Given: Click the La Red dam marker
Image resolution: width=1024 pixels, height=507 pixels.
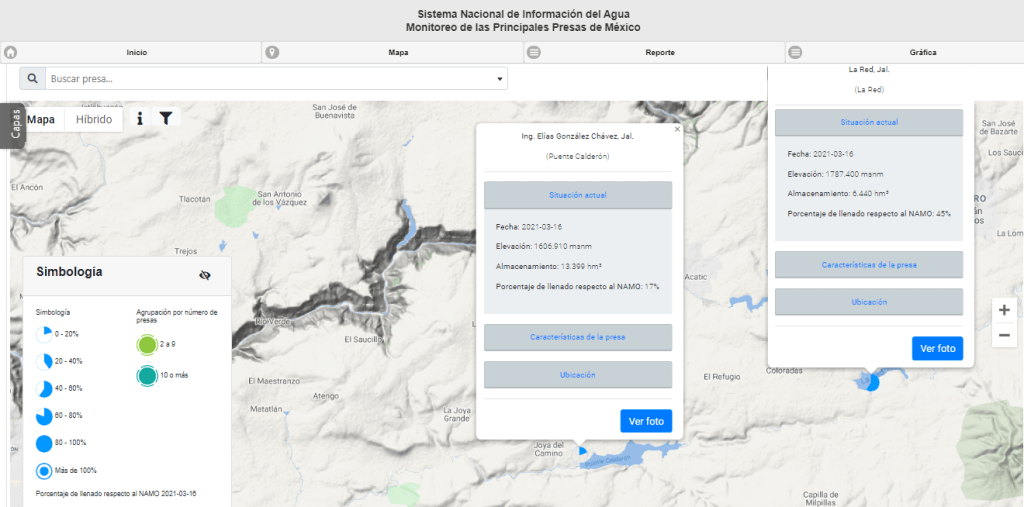Looking at the screenshot, I should click(x=870, y=381).
